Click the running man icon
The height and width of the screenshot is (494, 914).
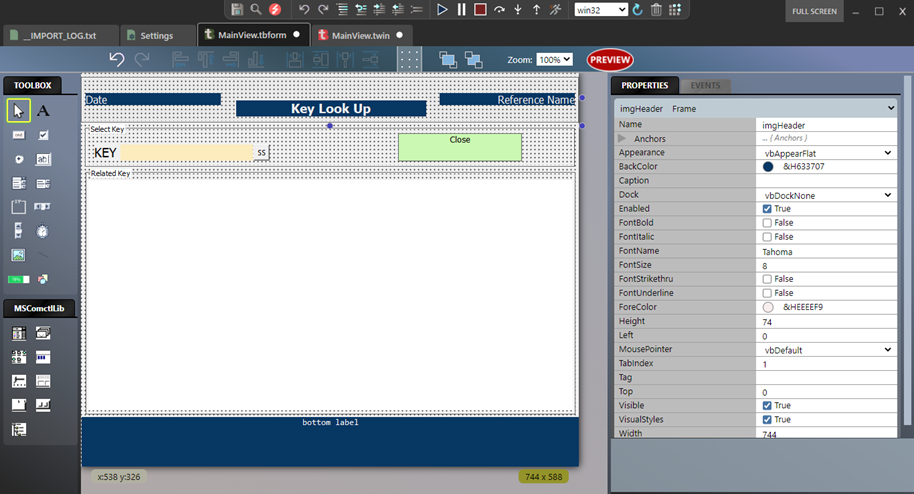(x=555, y=9)
